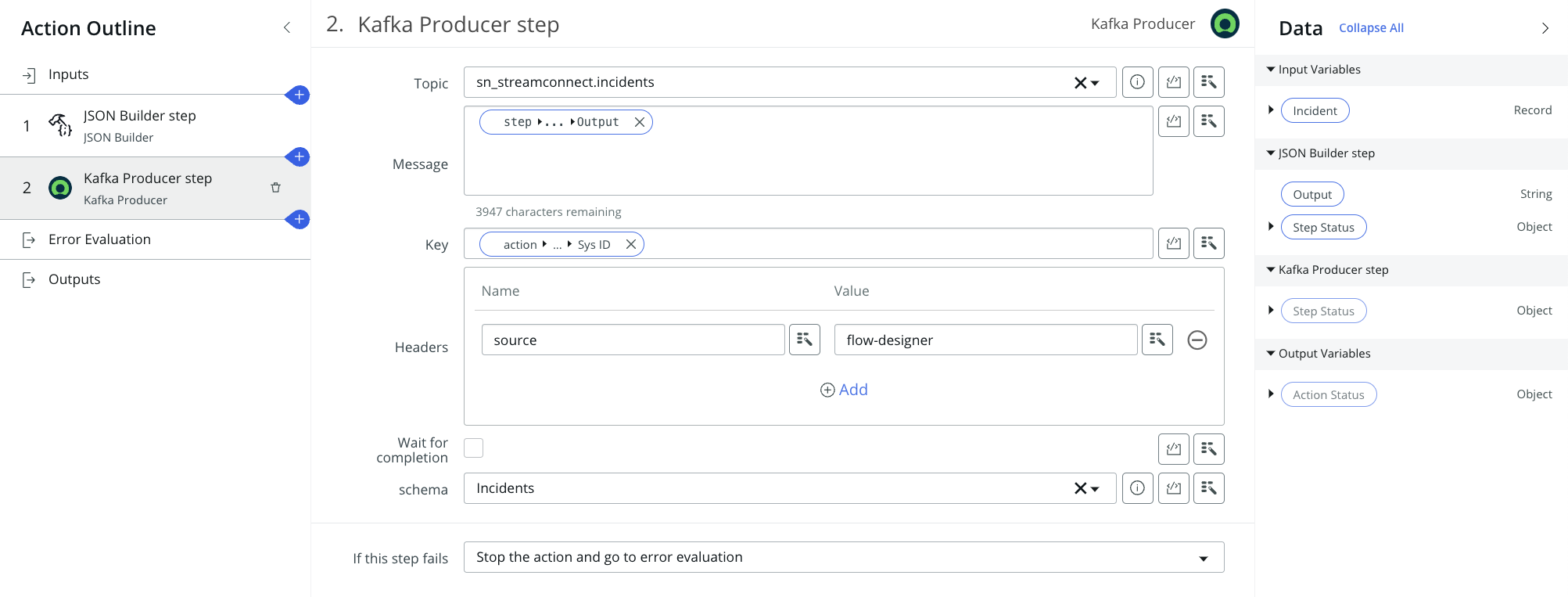
Task: Select the Incident data pill
Action: 1315,111
